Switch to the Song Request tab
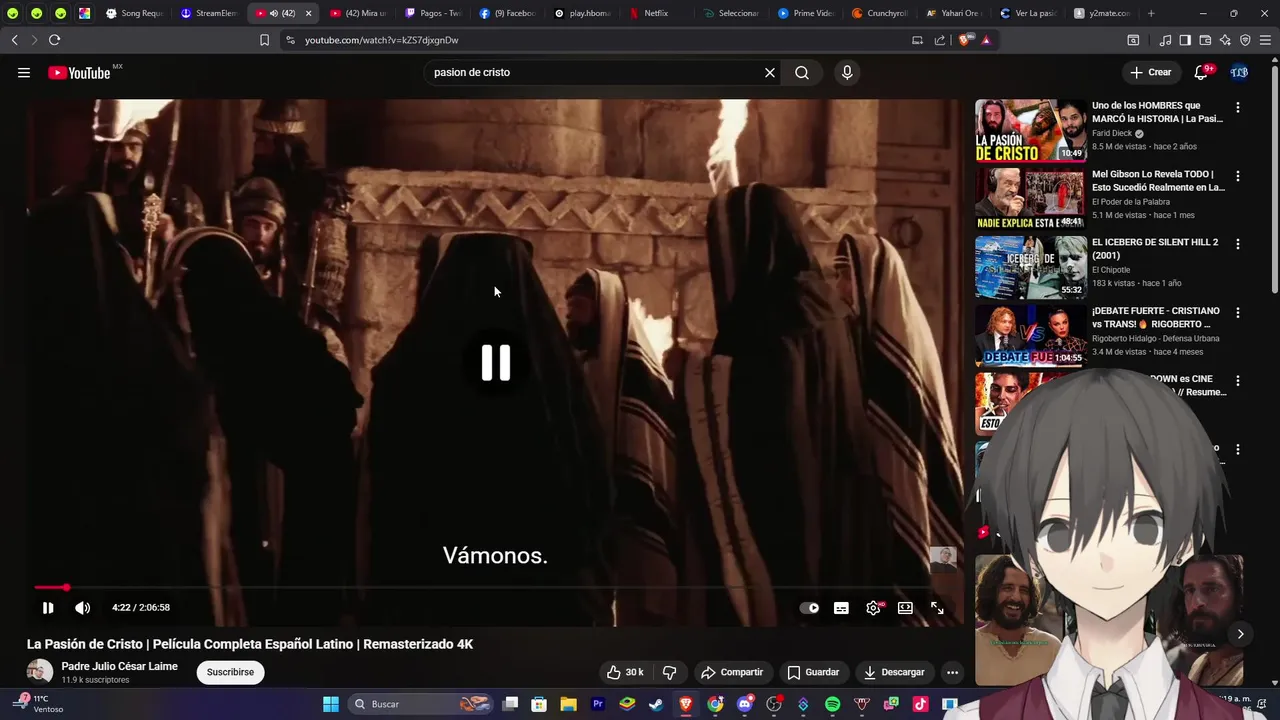Image resolution: width=1280 pixels, height=720 pixels. (134, 13)
